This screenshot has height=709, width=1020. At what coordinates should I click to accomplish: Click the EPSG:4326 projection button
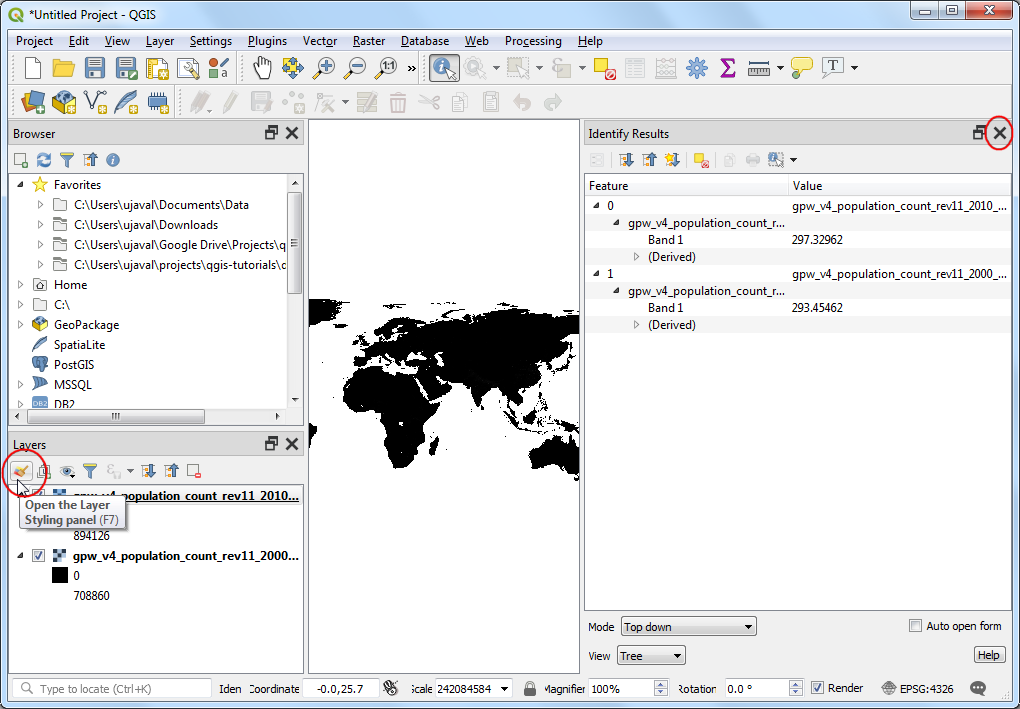pos(918,688)
